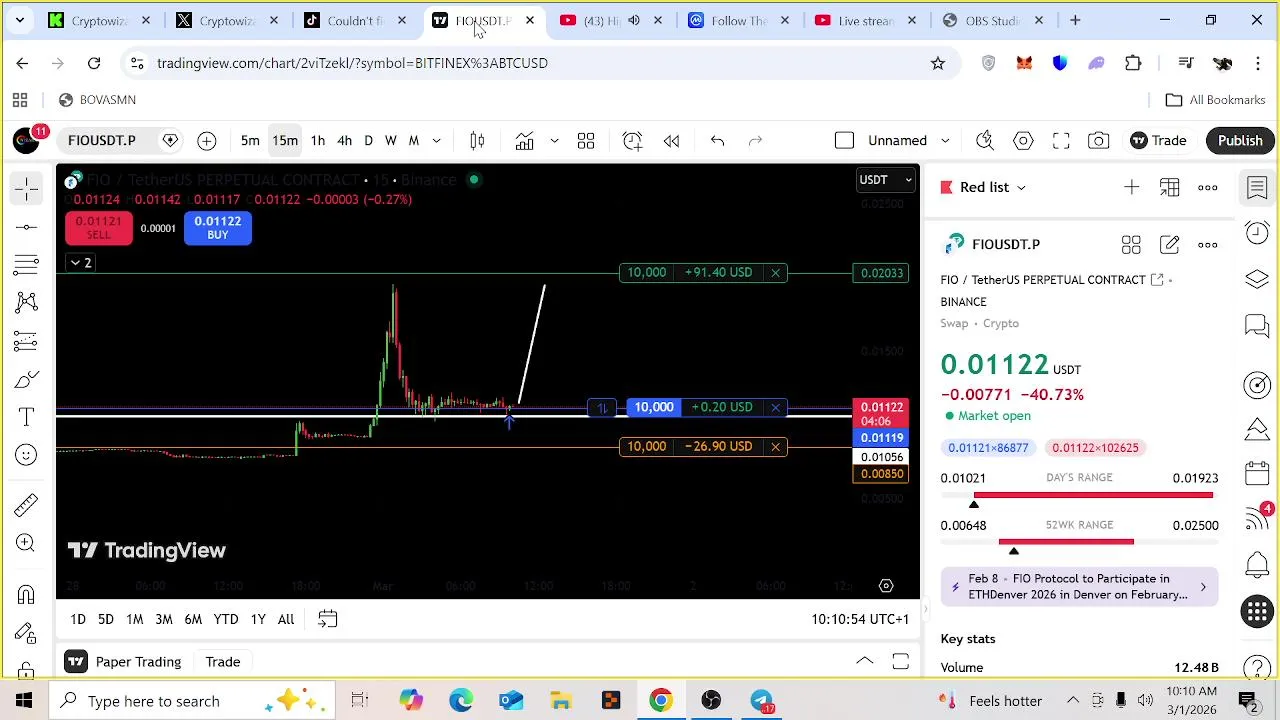
Task: Select the text annotation tool
Action: click(x=27, y=417)
